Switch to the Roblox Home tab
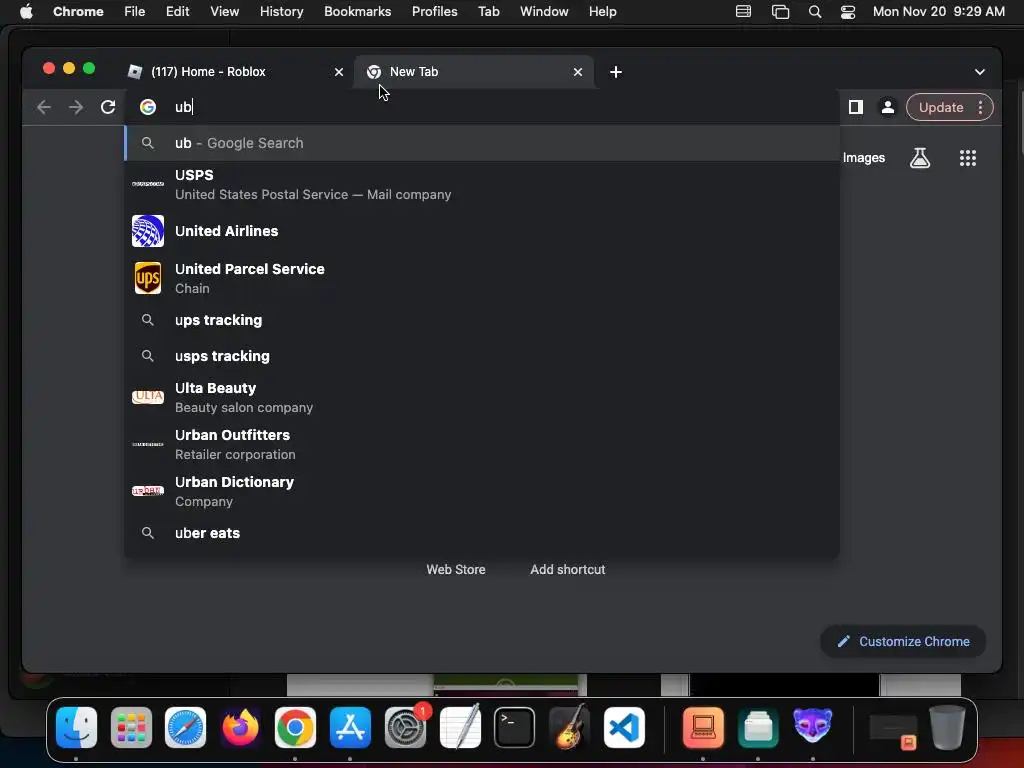The image size is (1024, 768). 235,72
